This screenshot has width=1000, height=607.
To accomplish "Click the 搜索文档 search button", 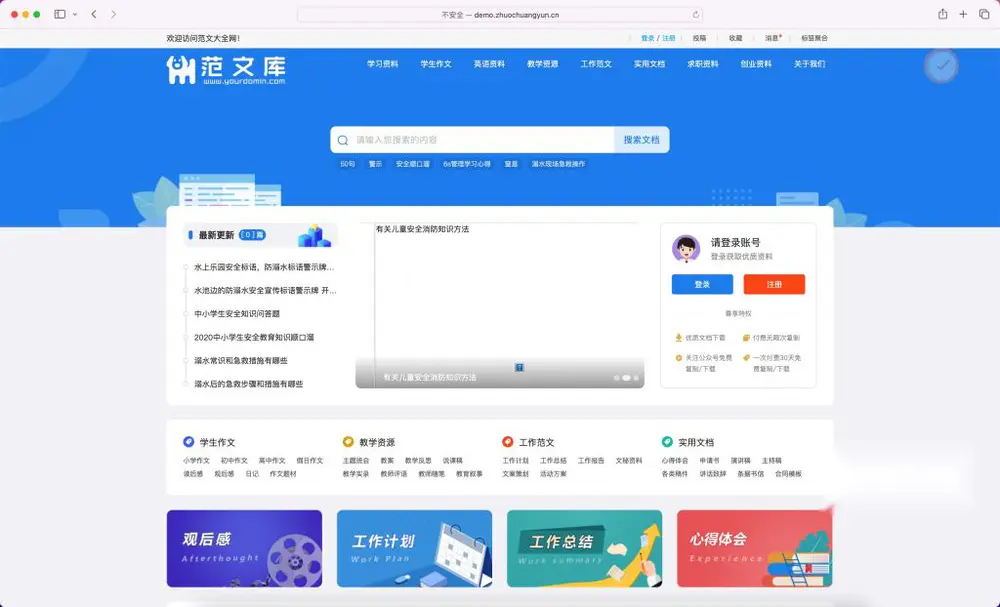I will (x=642, y=140).
